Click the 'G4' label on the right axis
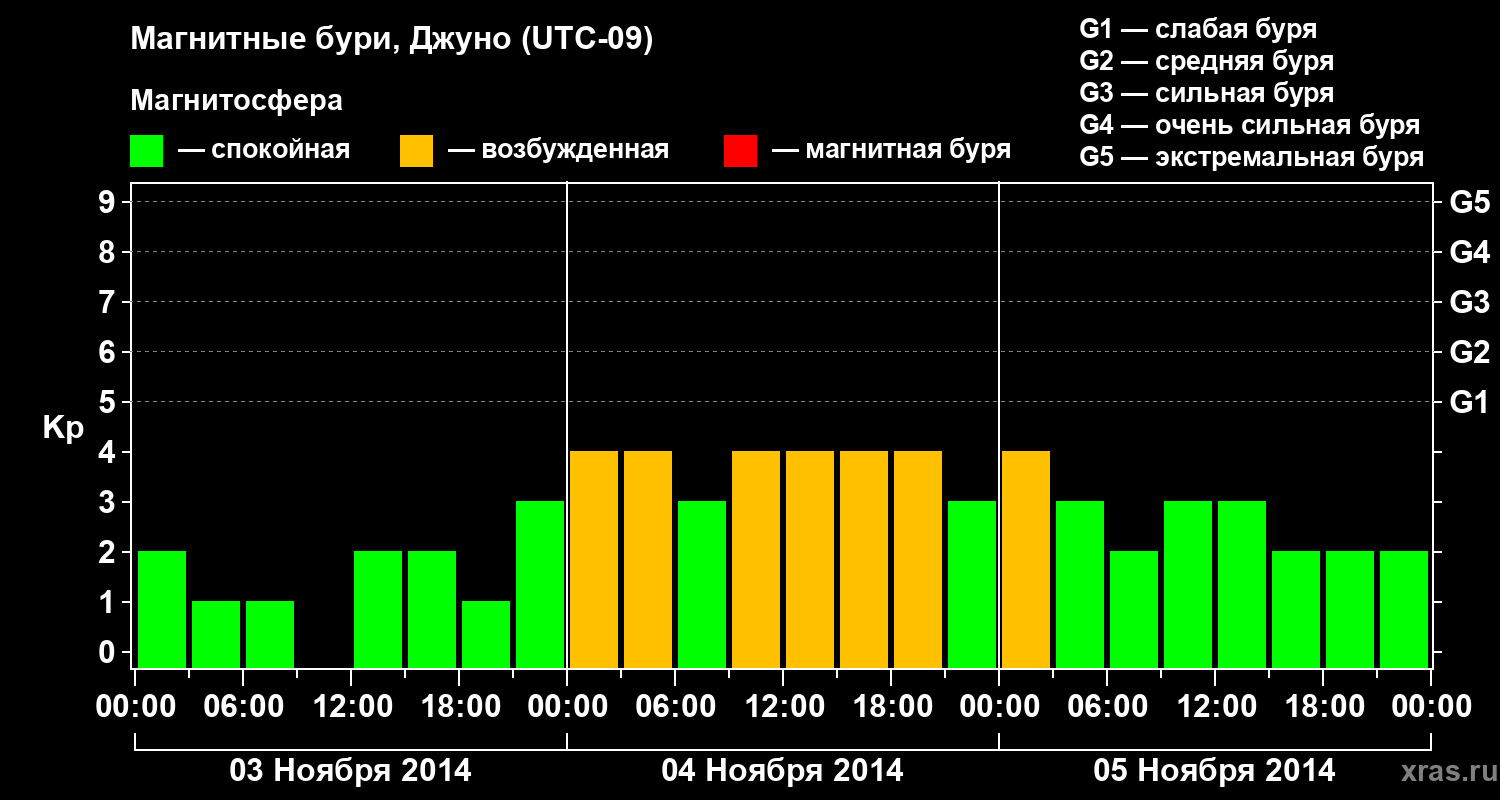 click(x=1469, y=252)
